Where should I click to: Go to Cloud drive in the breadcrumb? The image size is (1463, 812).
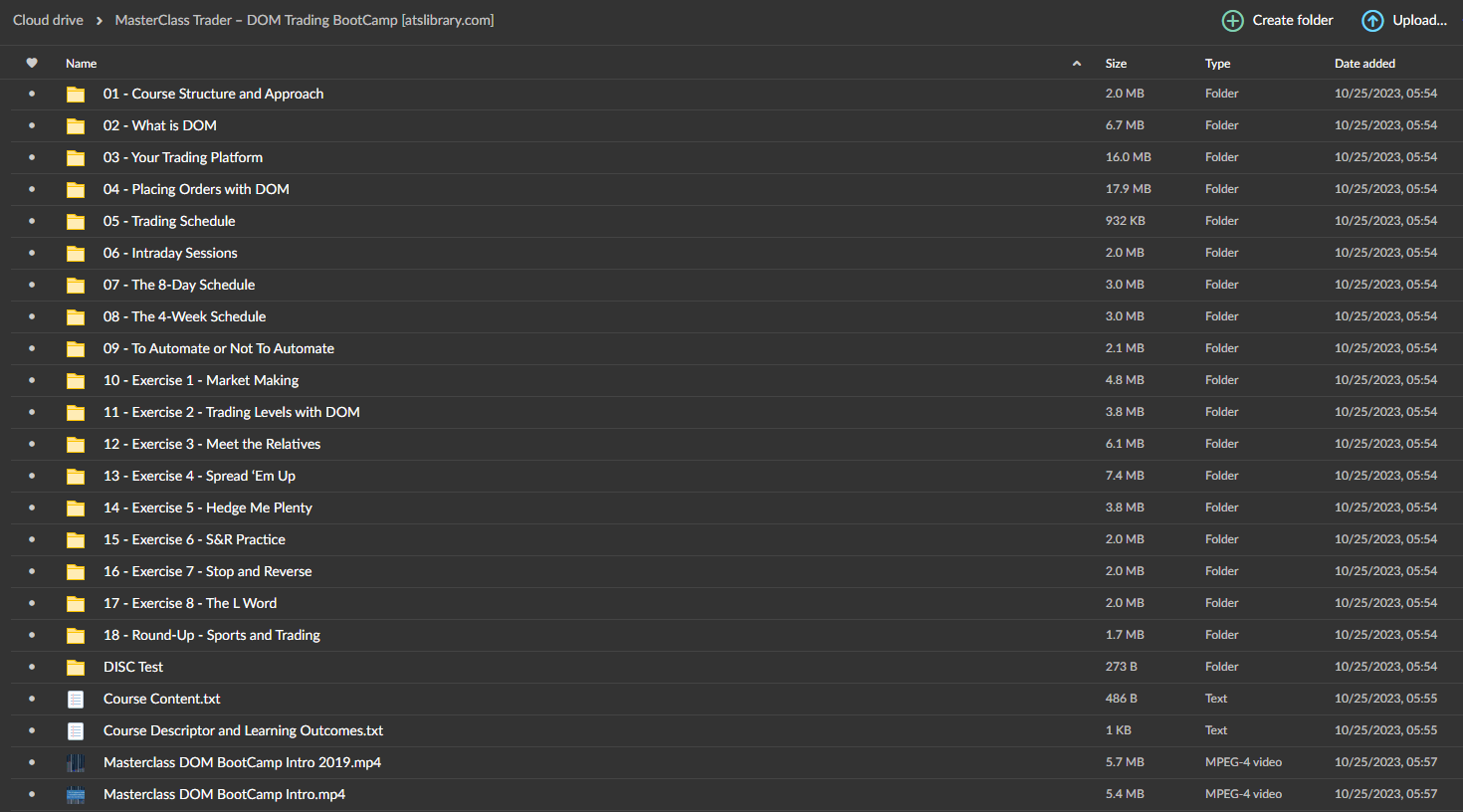48,20
